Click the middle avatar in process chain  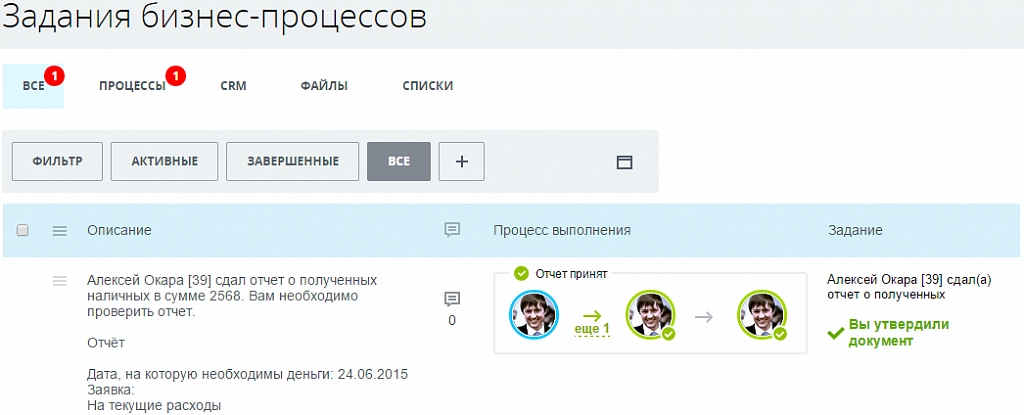click(648, 315)
